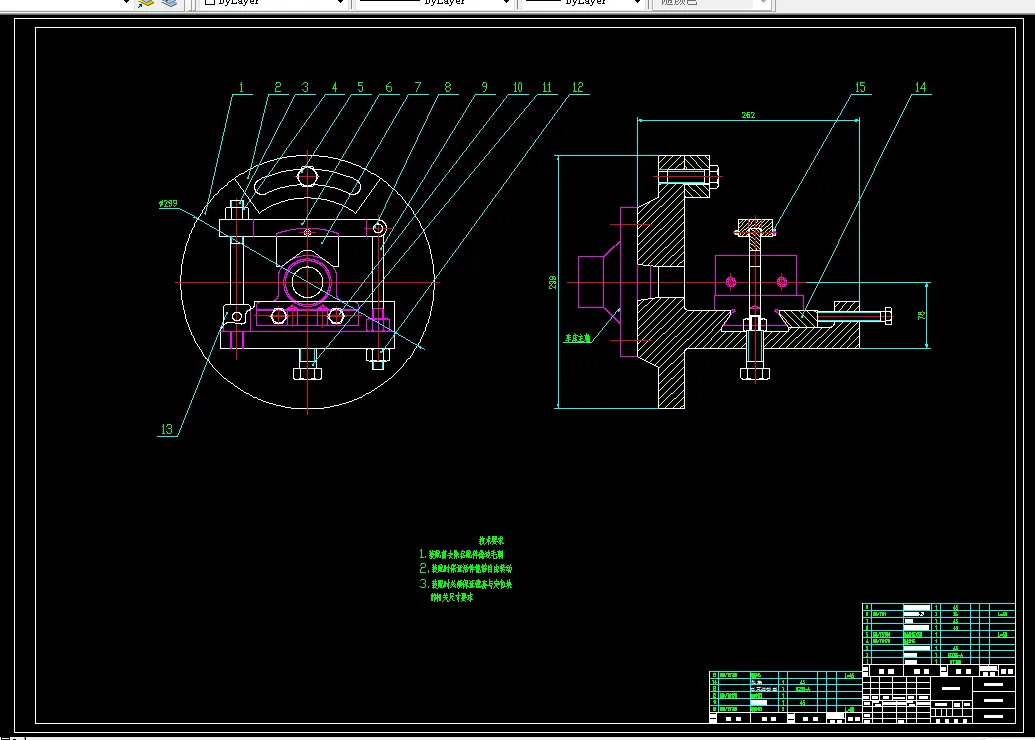Select the 78 dimension text

click(x=921, y=316)
